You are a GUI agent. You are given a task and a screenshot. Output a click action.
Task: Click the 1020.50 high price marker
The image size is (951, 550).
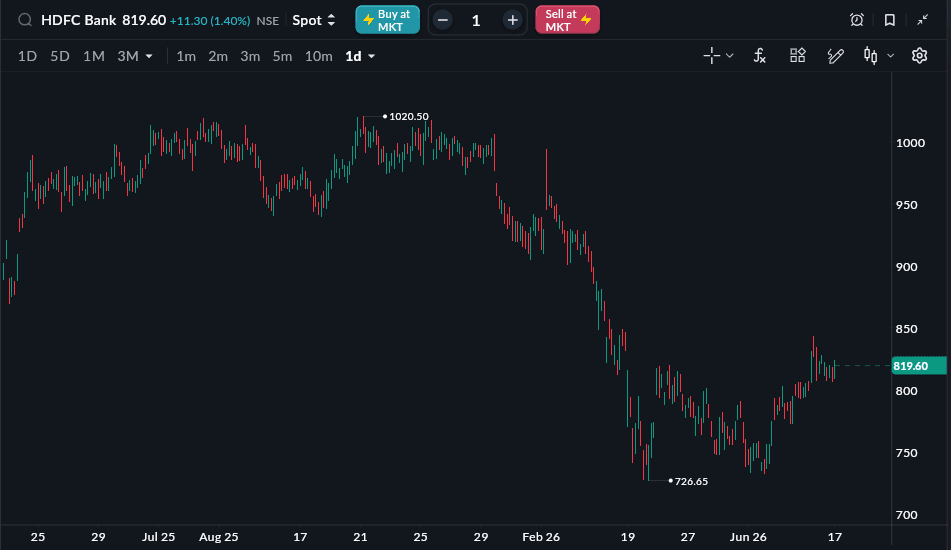(x=409, y=116)
